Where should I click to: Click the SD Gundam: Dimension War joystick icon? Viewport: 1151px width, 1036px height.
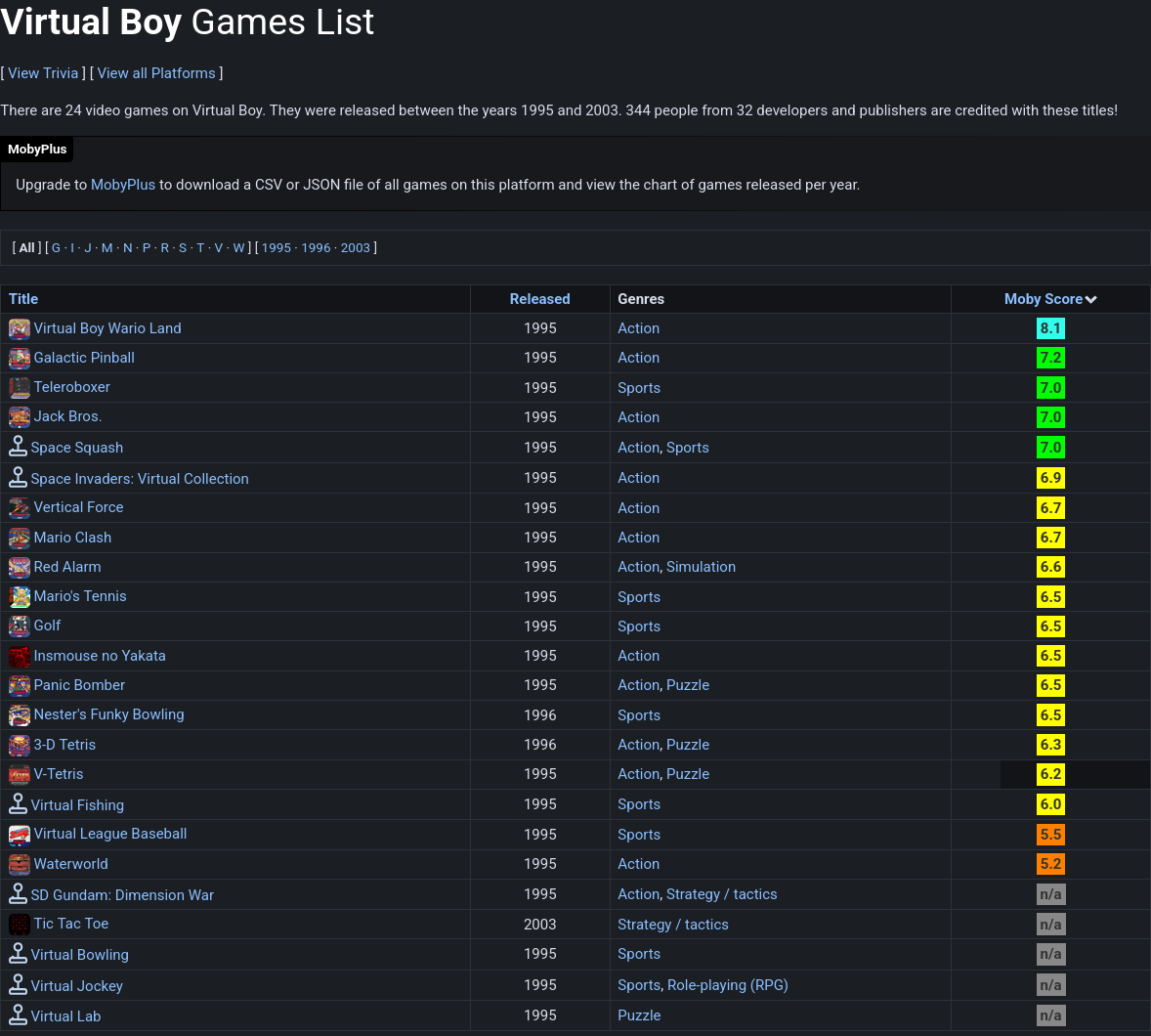click(18, 893)
